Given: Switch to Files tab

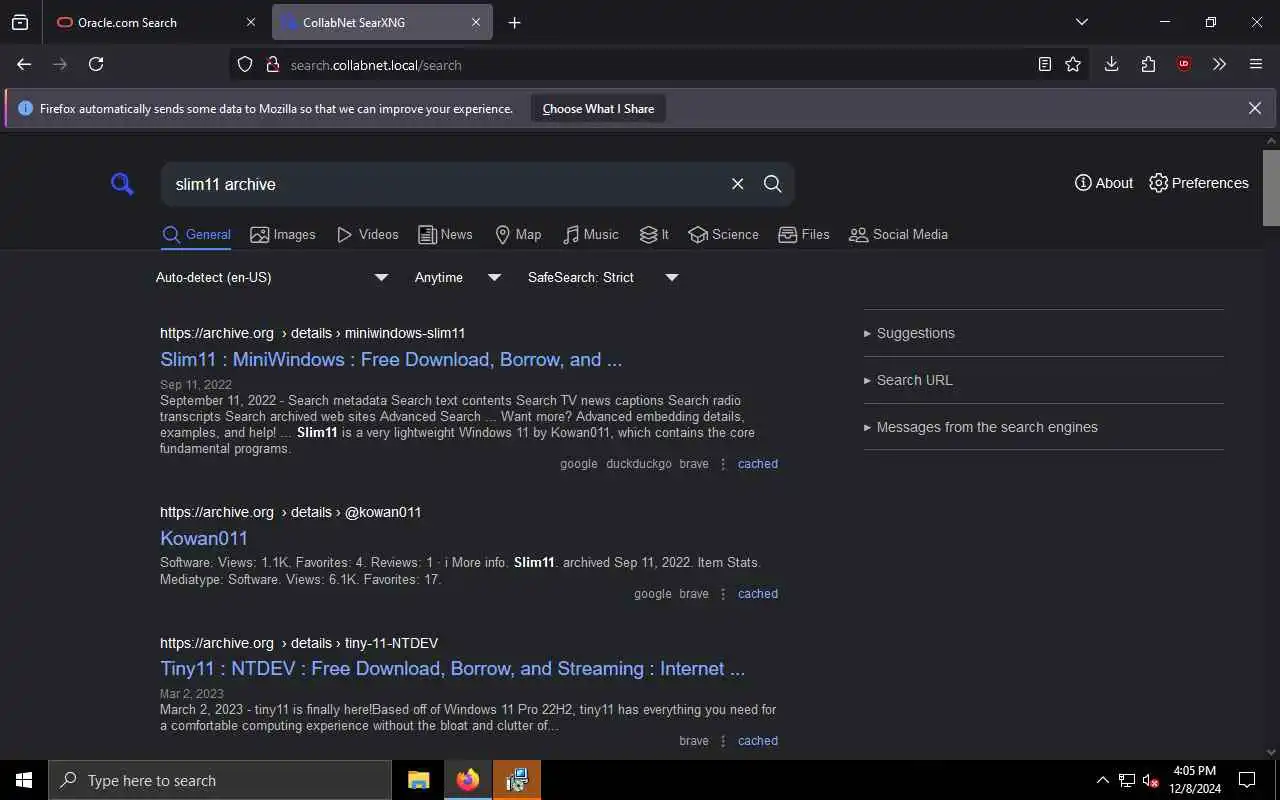Looking at the screenshot, I should 804,234.
